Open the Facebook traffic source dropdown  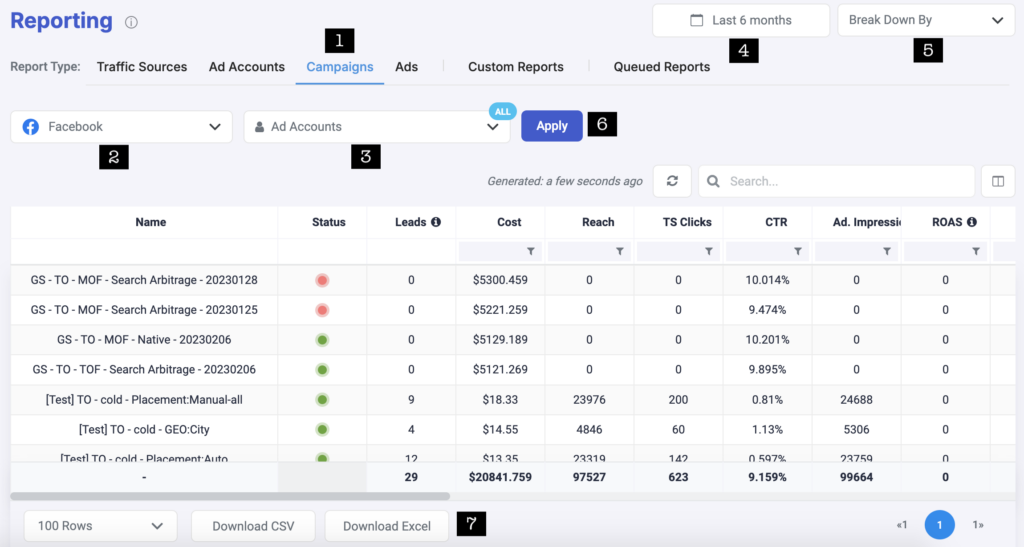point(121,127)
